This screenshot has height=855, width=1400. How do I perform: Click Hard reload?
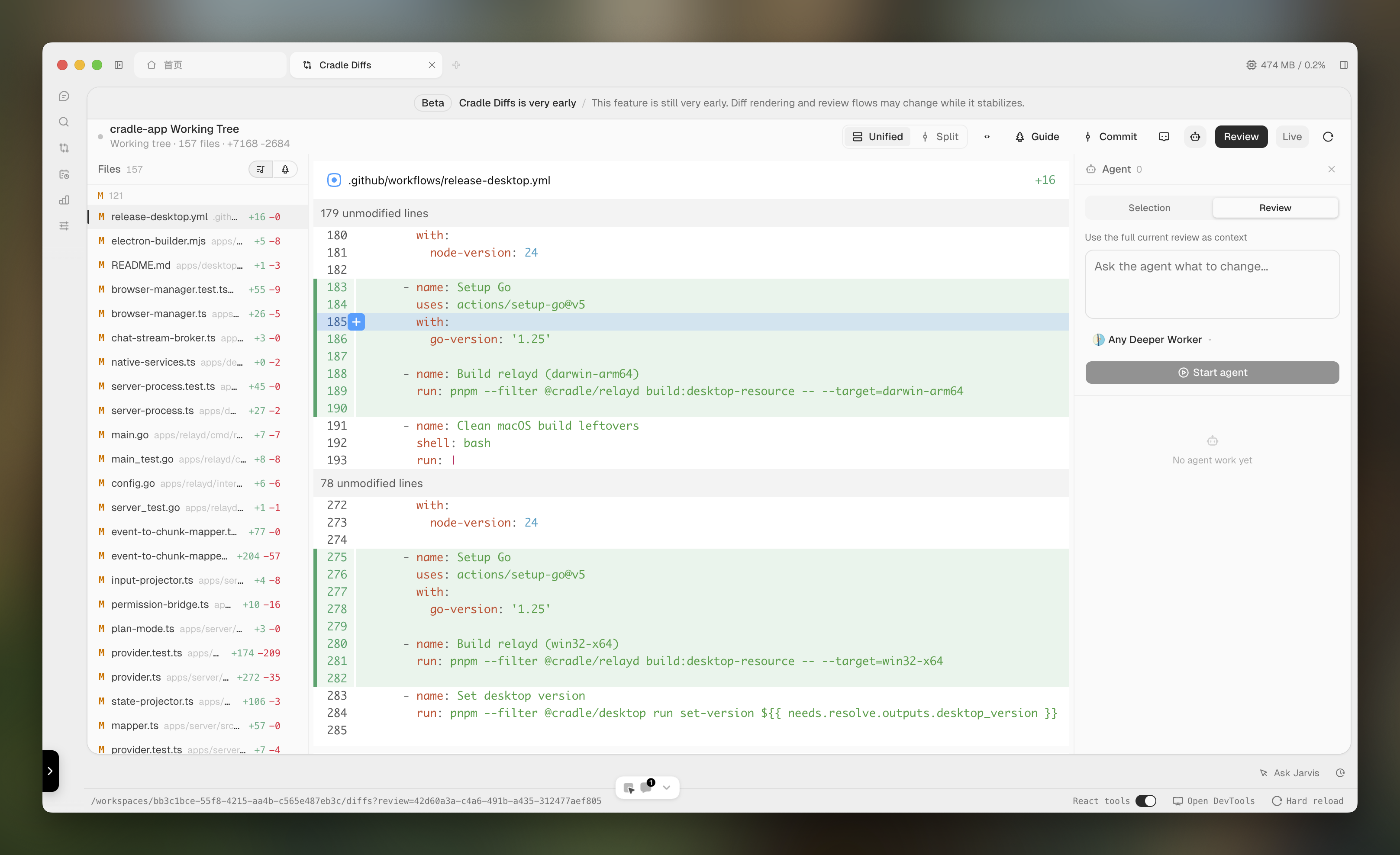[1307, 800]
